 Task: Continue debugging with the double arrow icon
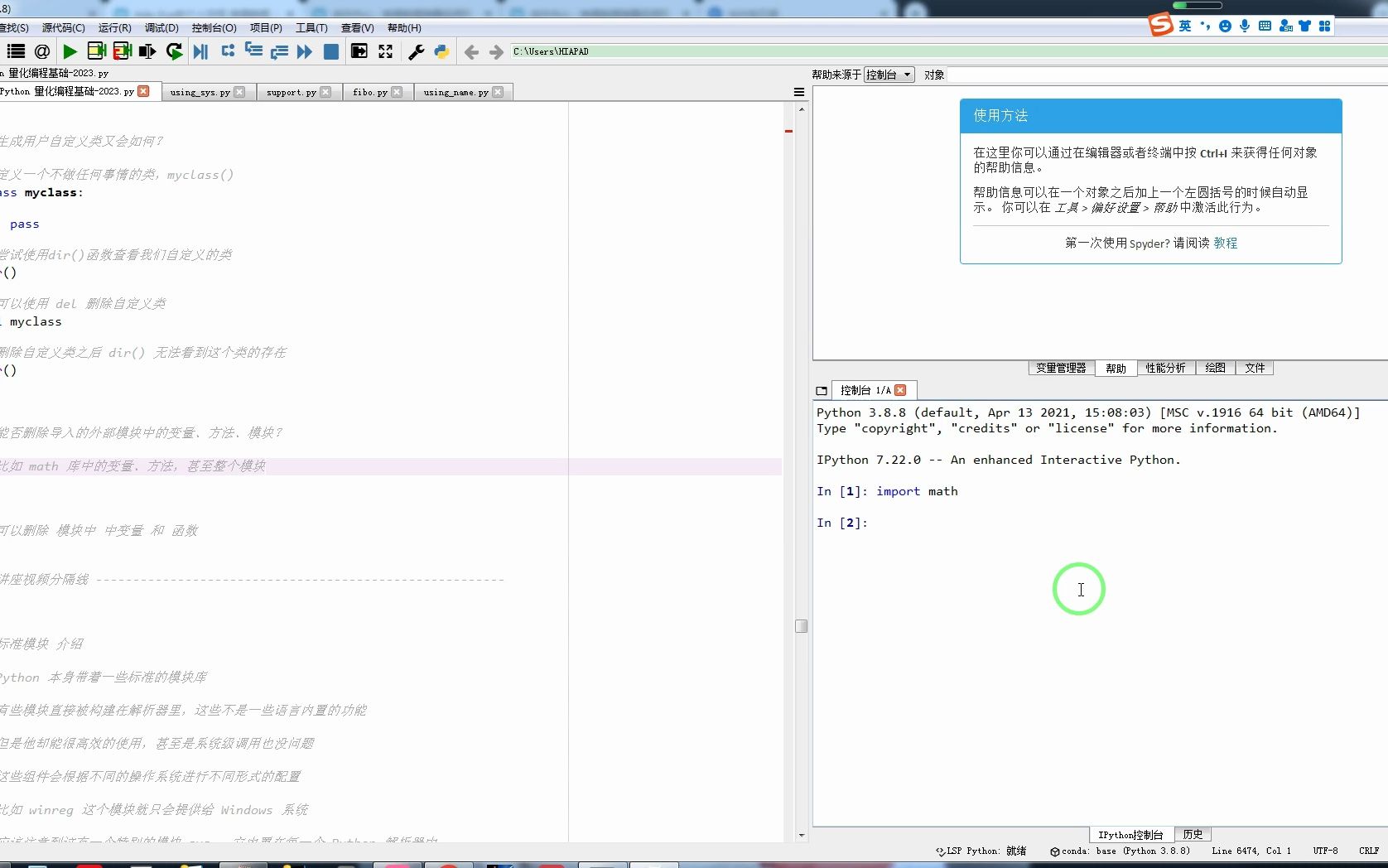tap(305, 51)
